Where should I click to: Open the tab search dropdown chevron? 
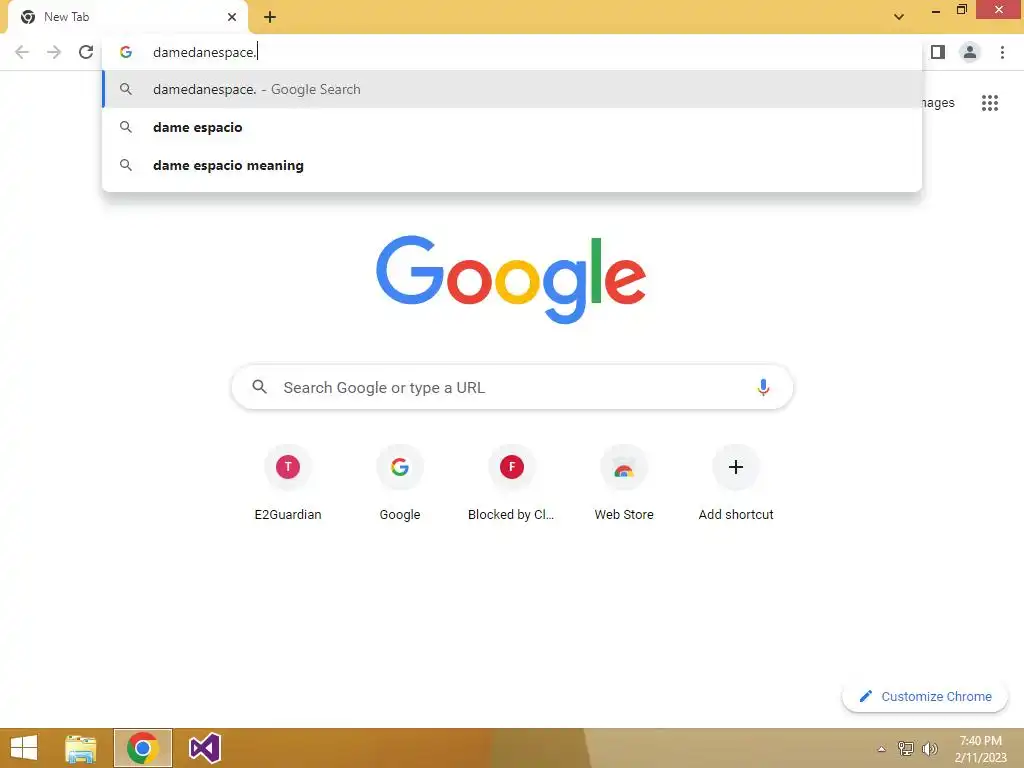pyautogui.click(x=899, y=17)
